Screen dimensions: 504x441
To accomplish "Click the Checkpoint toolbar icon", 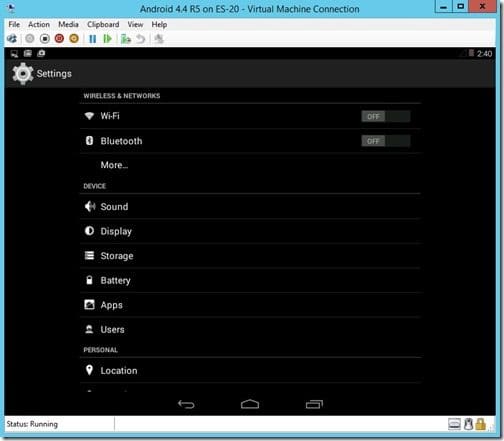I will [x=126, y=39].
